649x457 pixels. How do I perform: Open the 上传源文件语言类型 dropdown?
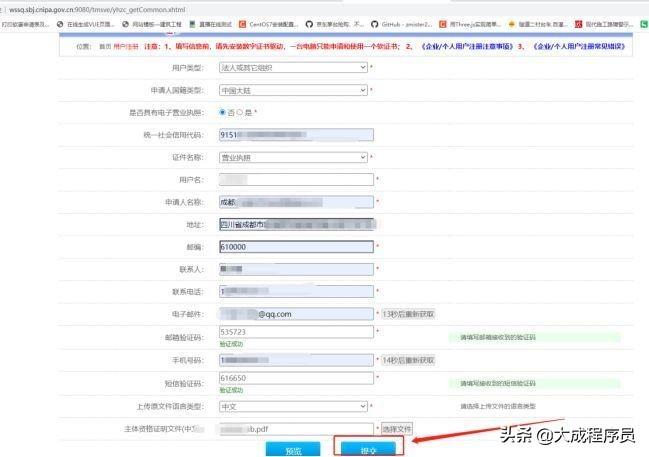292,406
